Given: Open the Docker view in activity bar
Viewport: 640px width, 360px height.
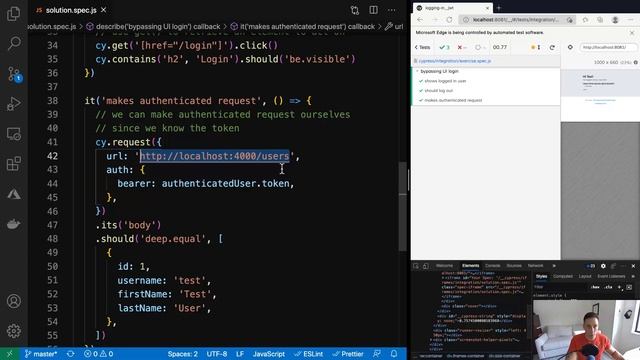Looking at the screenshot, I should (x=13, y=224).
